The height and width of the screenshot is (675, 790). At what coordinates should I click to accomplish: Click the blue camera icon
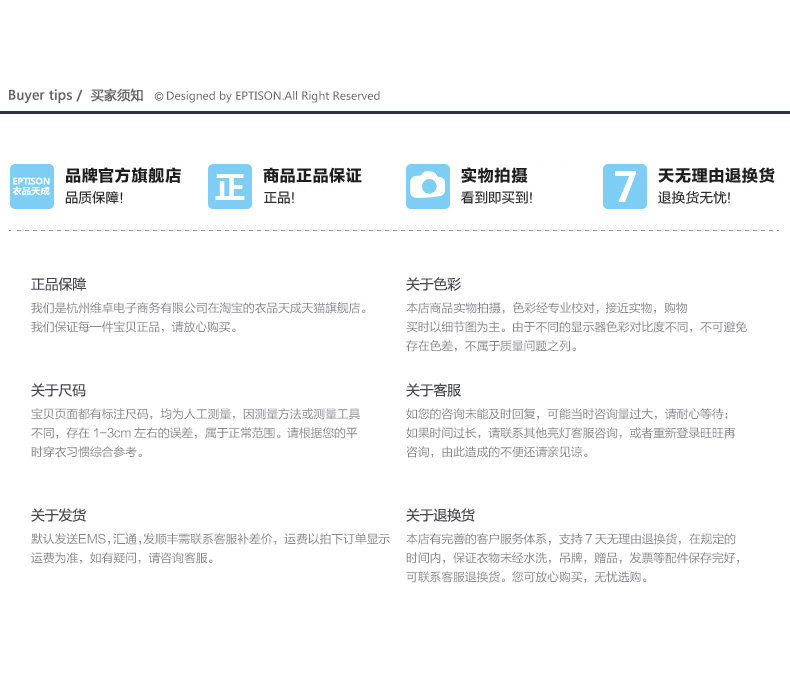pos(428,186)
